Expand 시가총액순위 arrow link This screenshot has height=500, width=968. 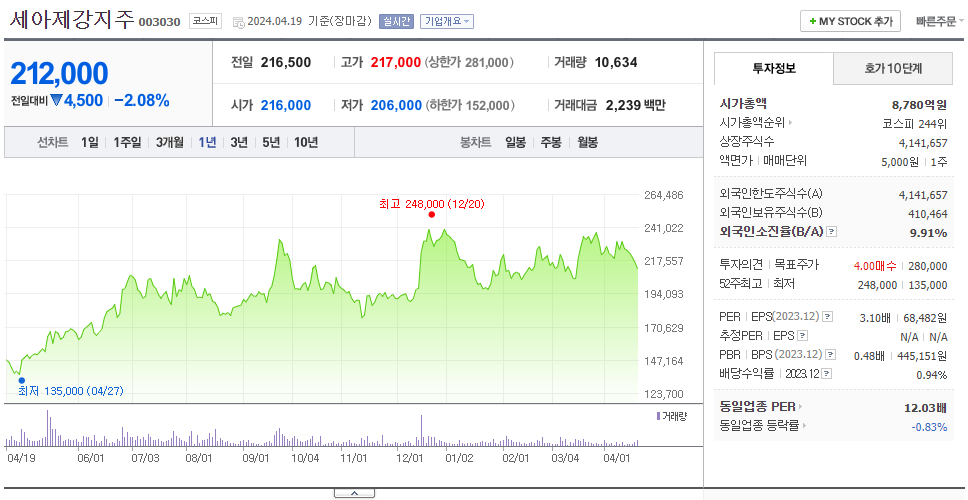pyautogui.click(x=790, y=123)
